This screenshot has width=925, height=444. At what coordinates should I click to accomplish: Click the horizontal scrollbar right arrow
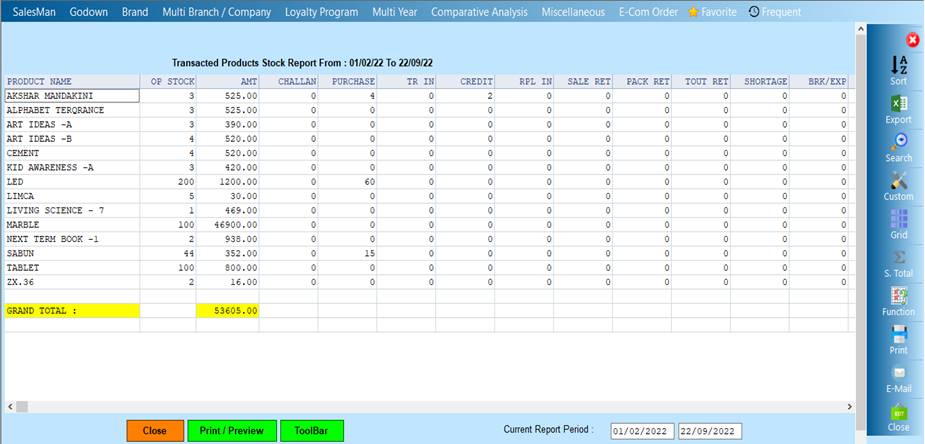pyautogui.click(x=849, y=406)
